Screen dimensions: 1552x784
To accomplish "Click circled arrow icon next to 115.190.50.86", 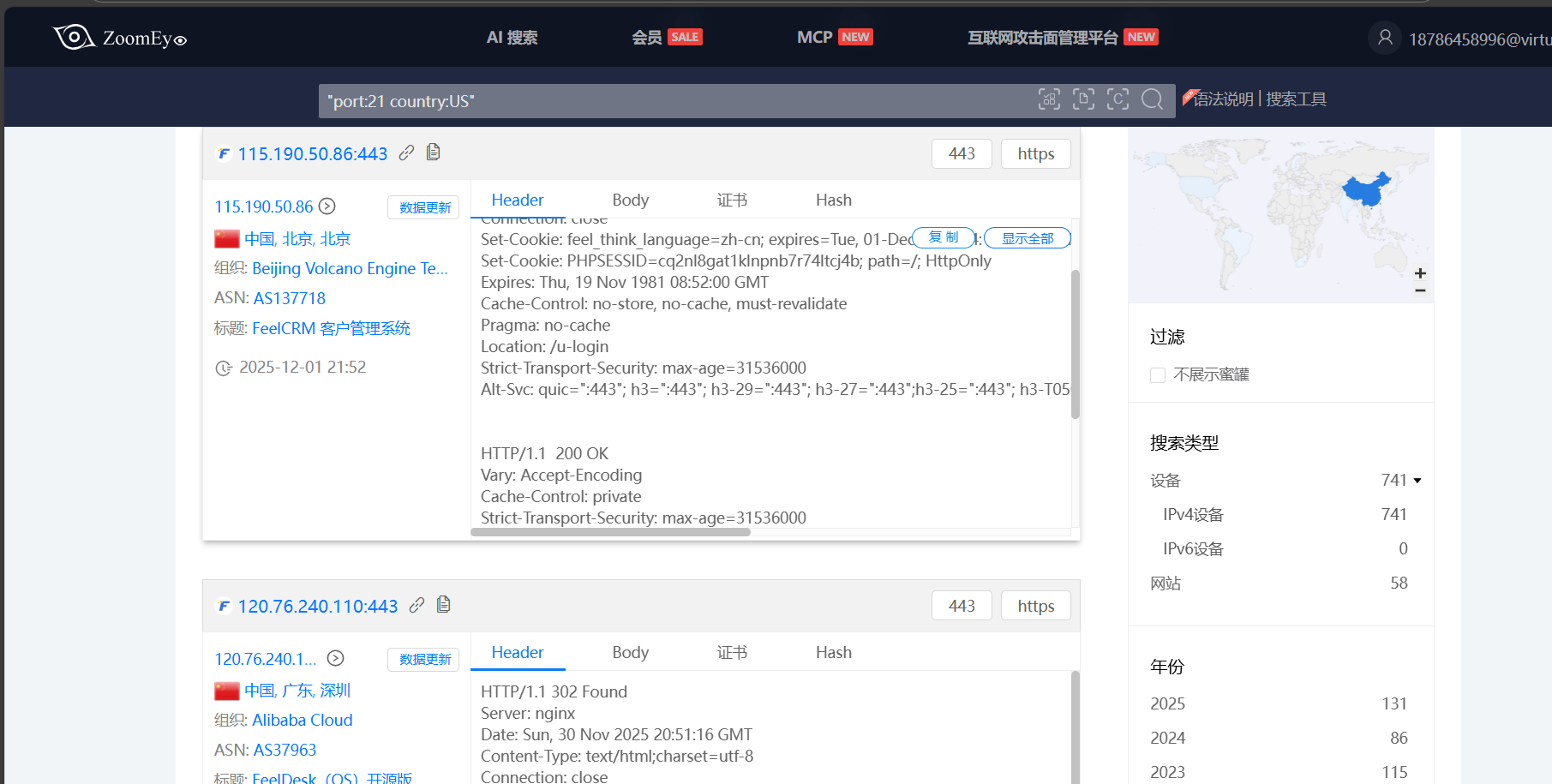I will tap(327, 206).
